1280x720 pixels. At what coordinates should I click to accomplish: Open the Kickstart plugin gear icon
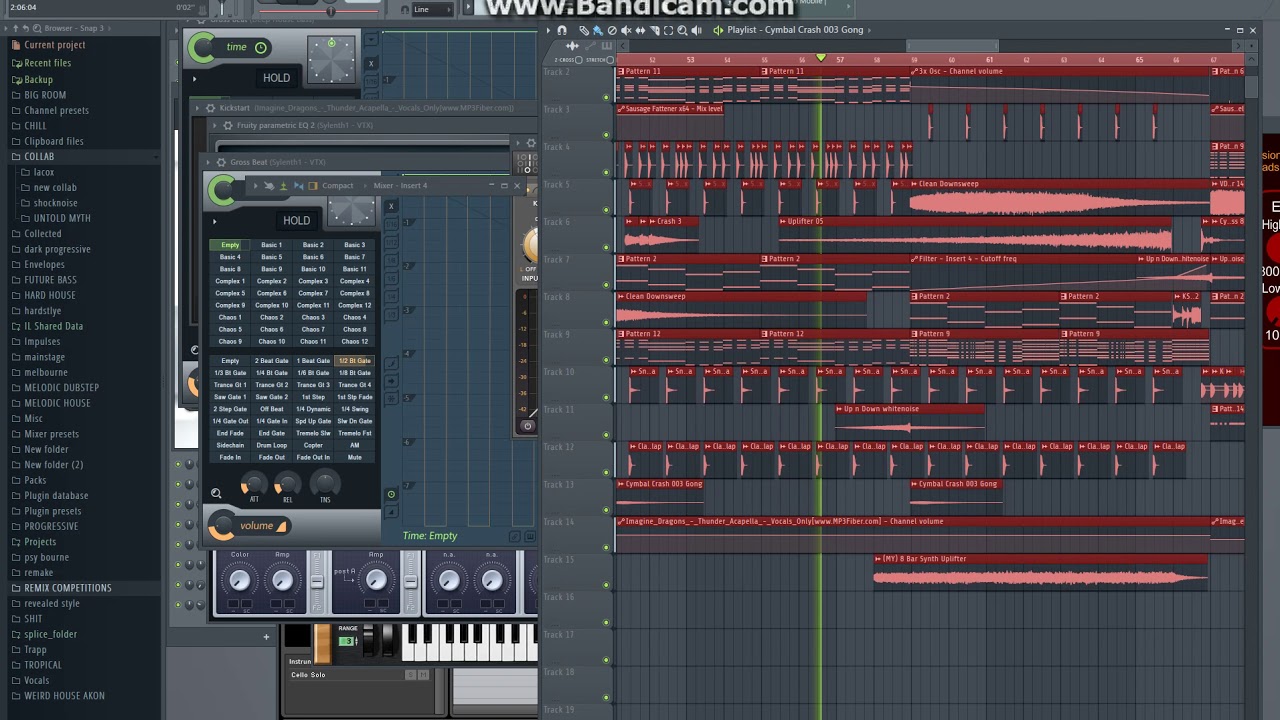211,107
